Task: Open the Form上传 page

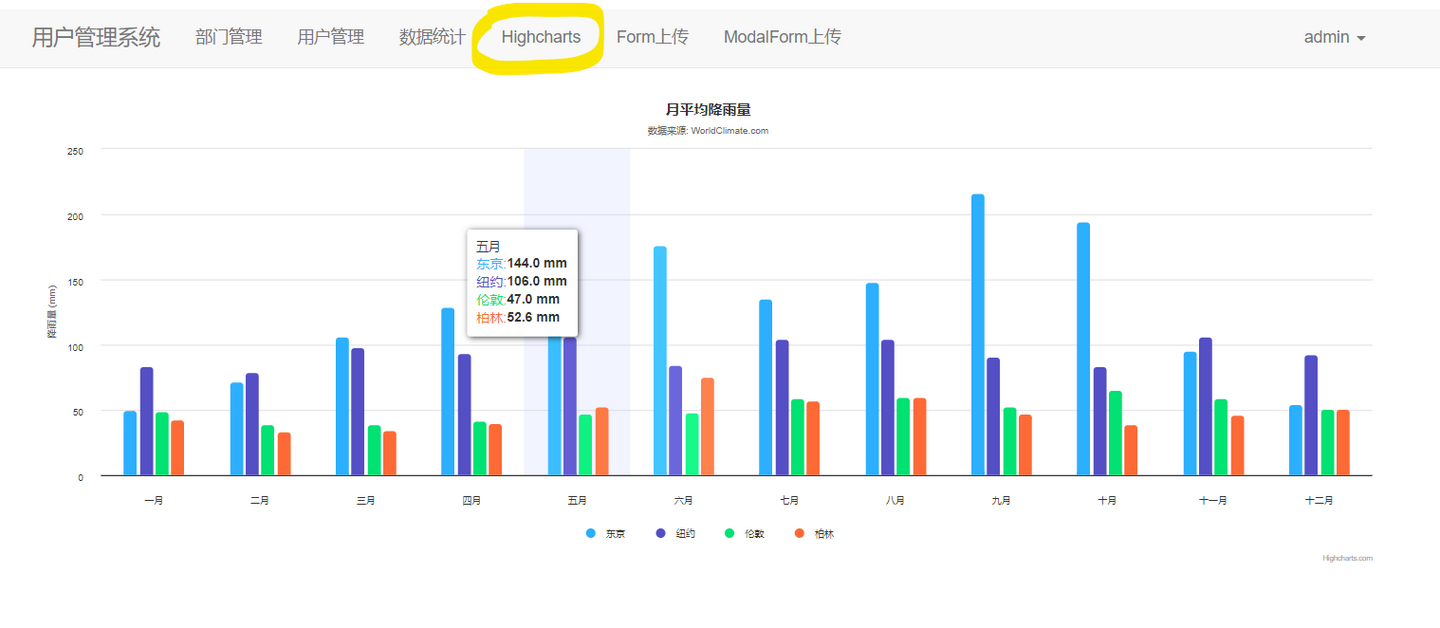Action: [x=653, y=36]
